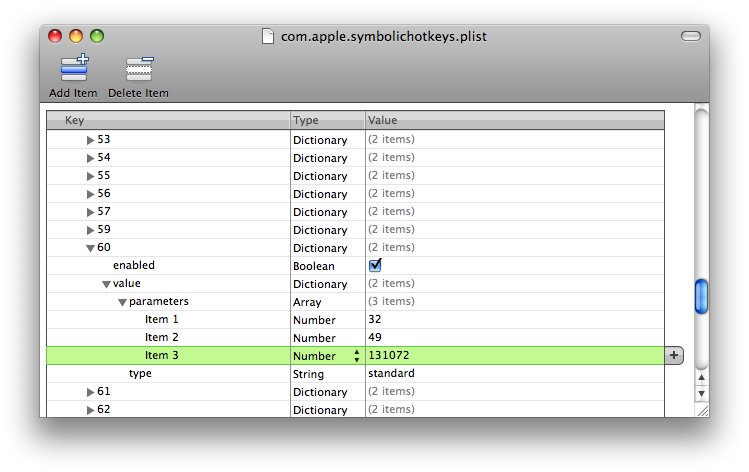This screenshot has height=472, width=749.
Task: Click the document proxy icon in title bar
Action: [268, 36]
